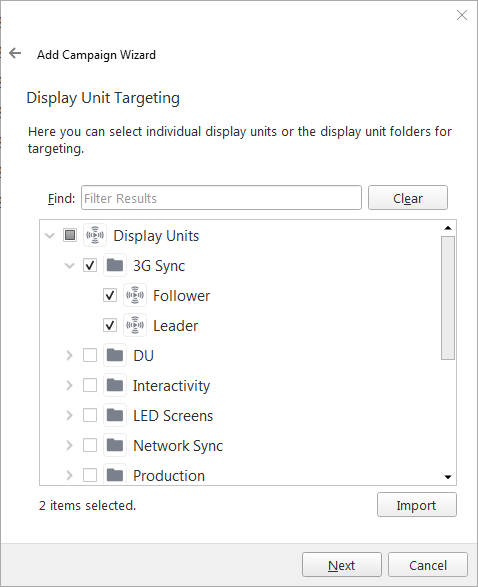478x587 pixels.
Task: Select the Interactivity tree item label
Action: [x=171, y=386]
